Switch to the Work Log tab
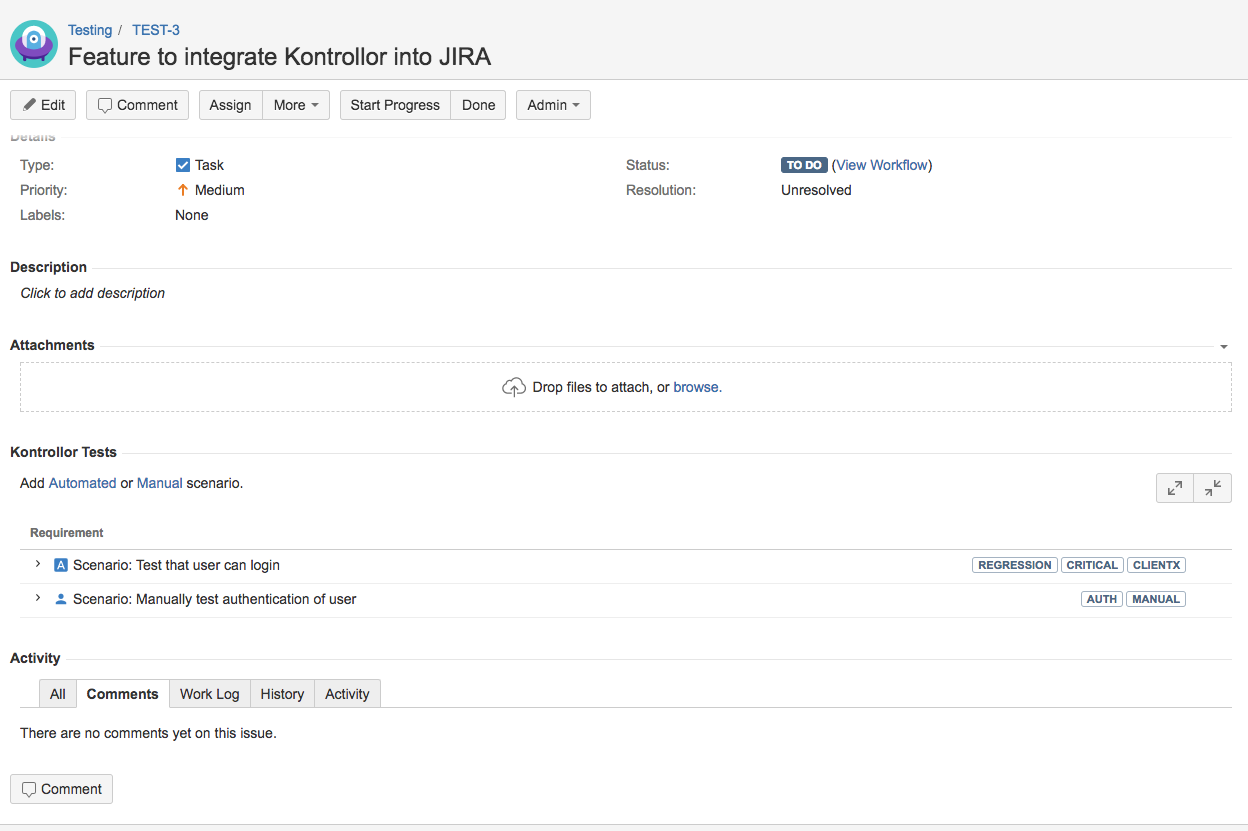 [x=210, y=694]
